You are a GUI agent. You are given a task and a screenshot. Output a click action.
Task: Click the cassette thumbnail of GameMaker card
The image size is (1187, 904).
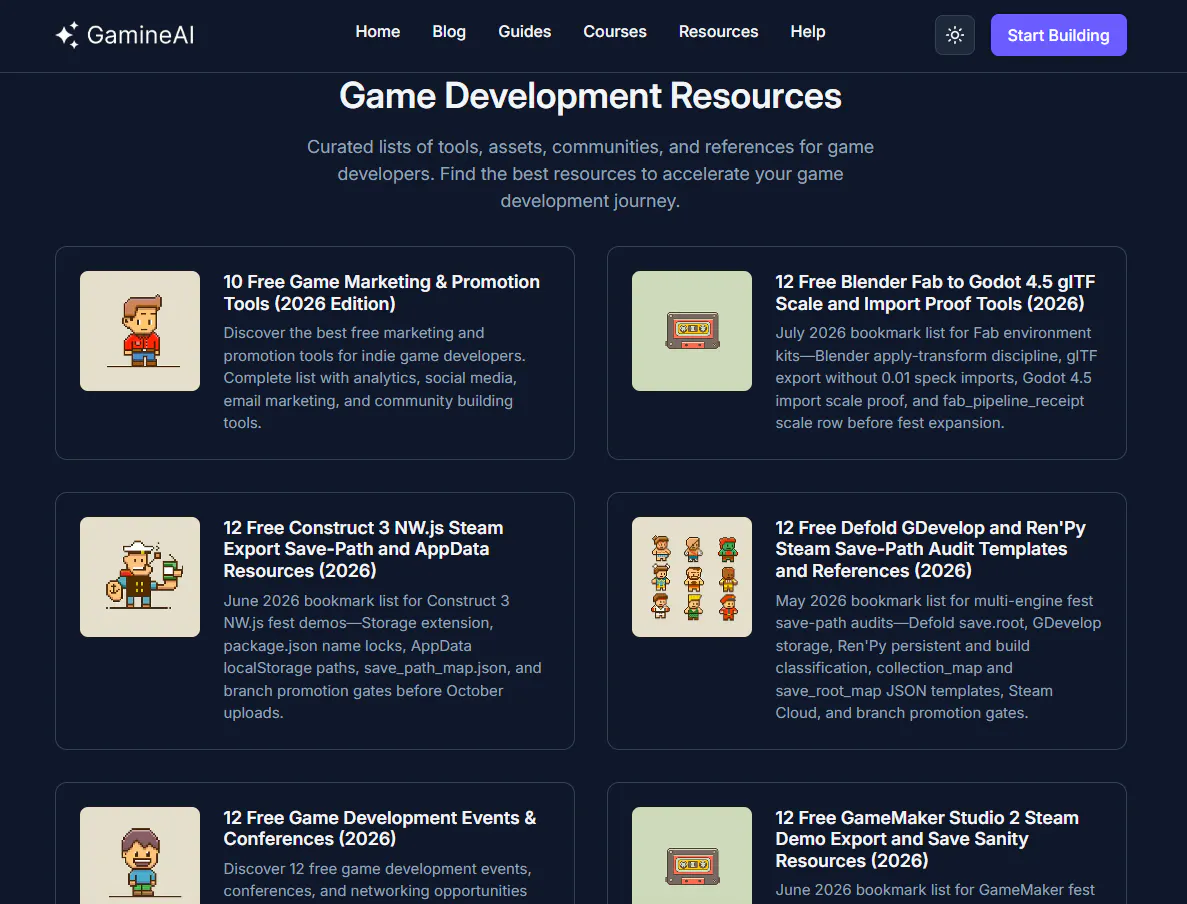[692, 856]
